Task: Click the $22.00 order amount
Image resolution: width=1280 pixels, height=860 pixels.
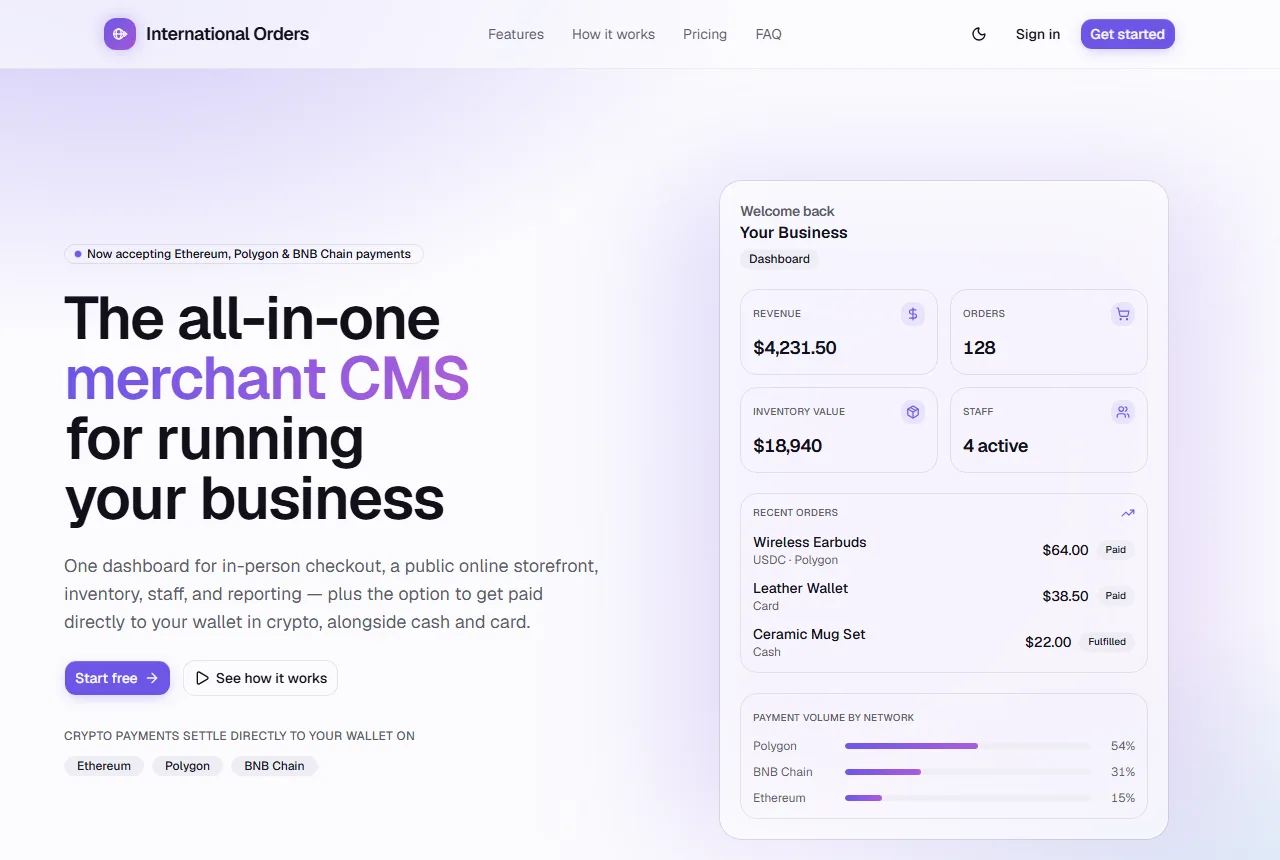Action: pyautogui.click(x=1048, y=642)
